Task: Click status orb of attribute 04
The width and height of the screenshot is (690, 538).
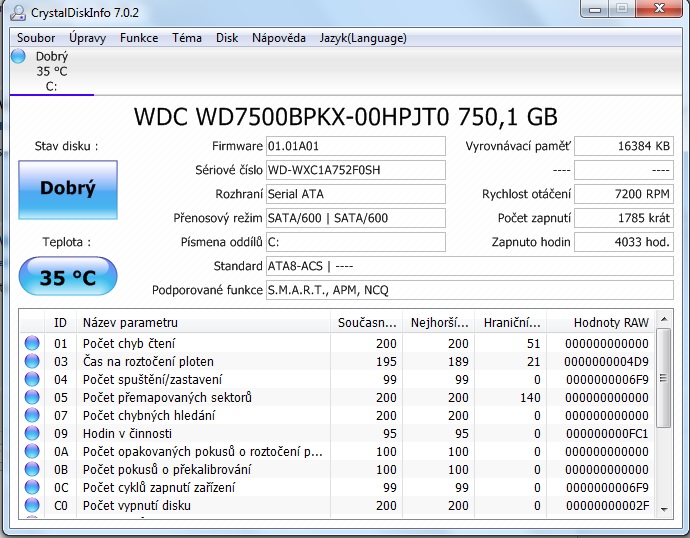Action: pos(32,379)
